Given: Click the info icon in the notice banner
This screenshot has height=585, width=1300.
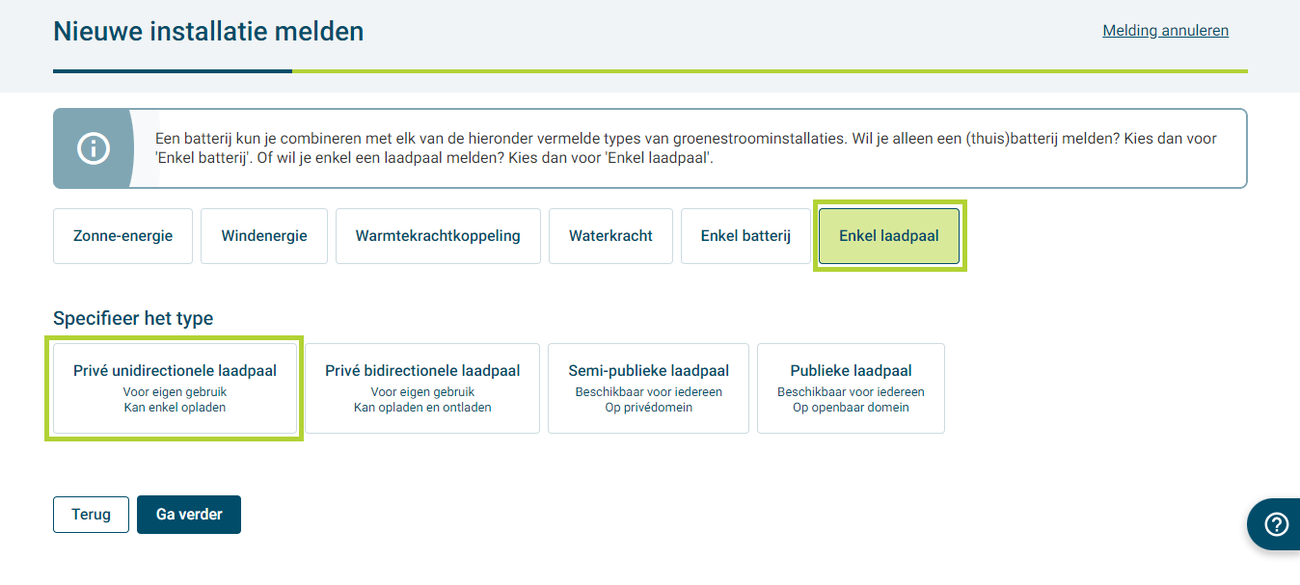Looking at the screenshot, I should pos(93,149).
